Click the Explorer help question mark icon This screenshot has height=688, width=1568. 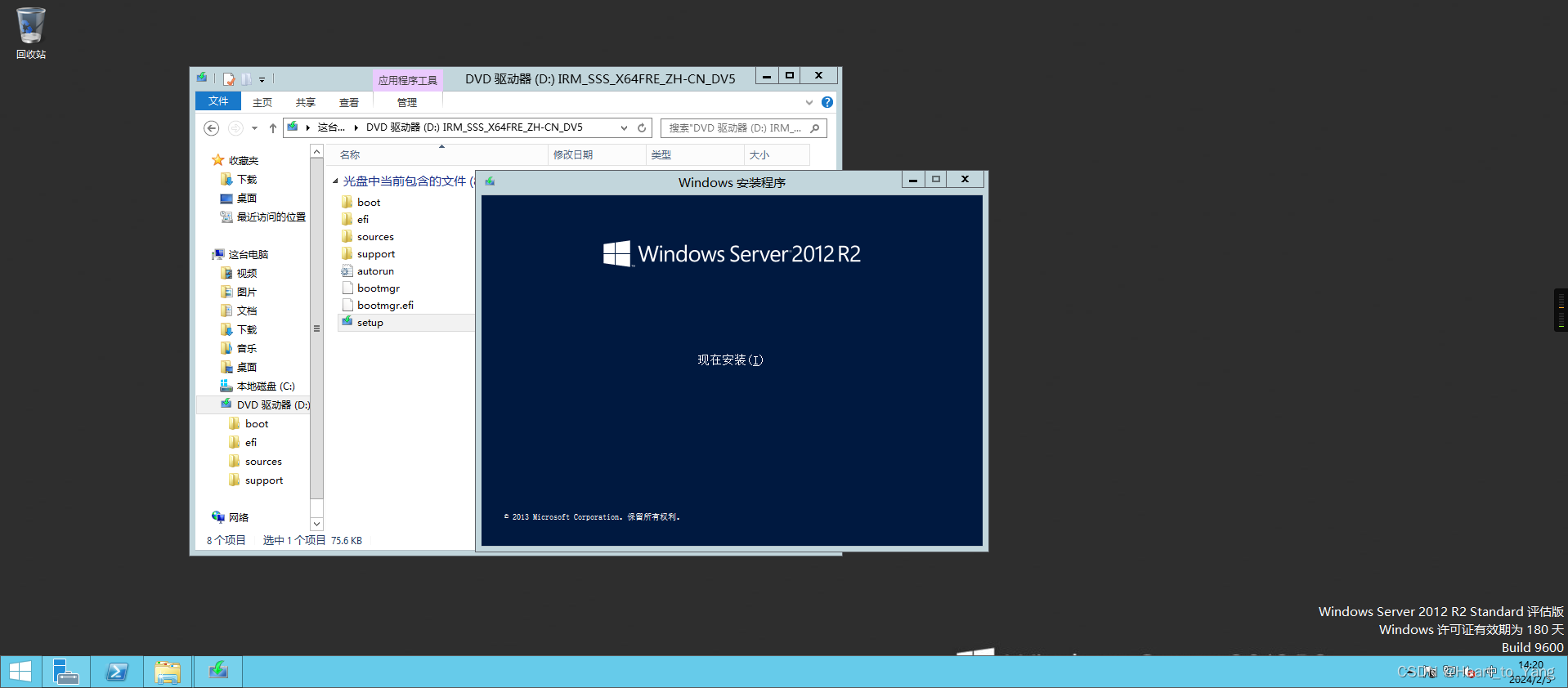tap(827, 102)
